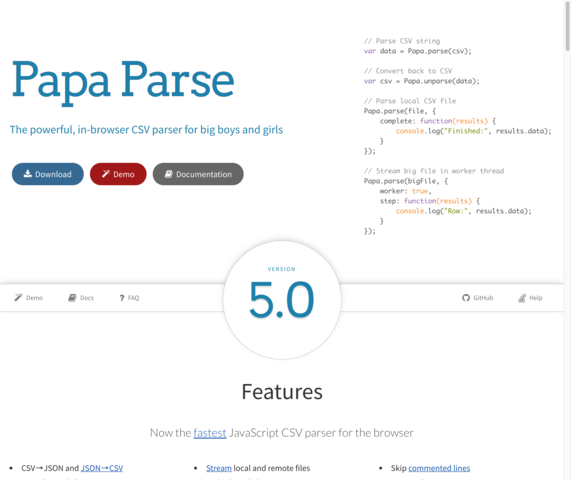Open the Stream link
Image resolution: width=571 pixels, height=480 pixels.
pyautogui.click(x=219, y=468)
